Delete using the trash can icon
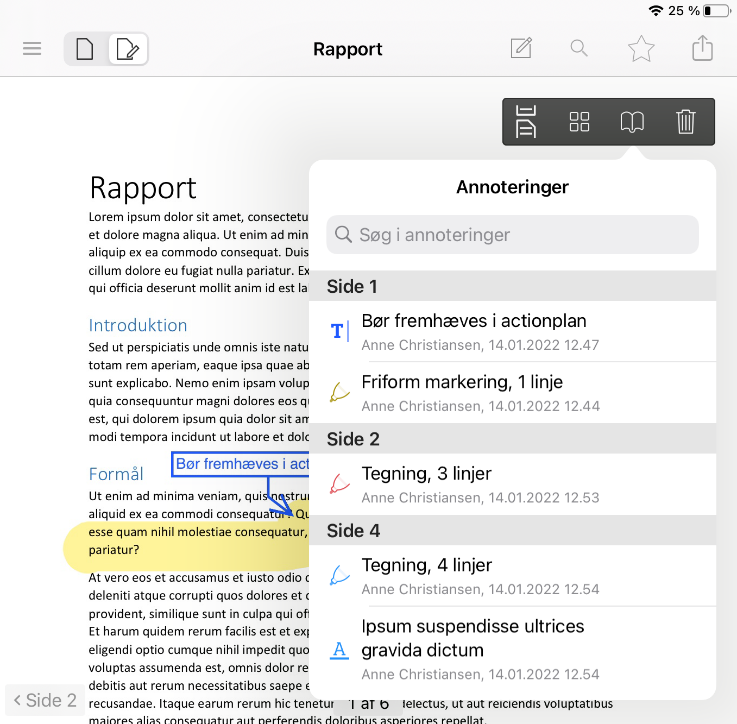 [686, 122]
